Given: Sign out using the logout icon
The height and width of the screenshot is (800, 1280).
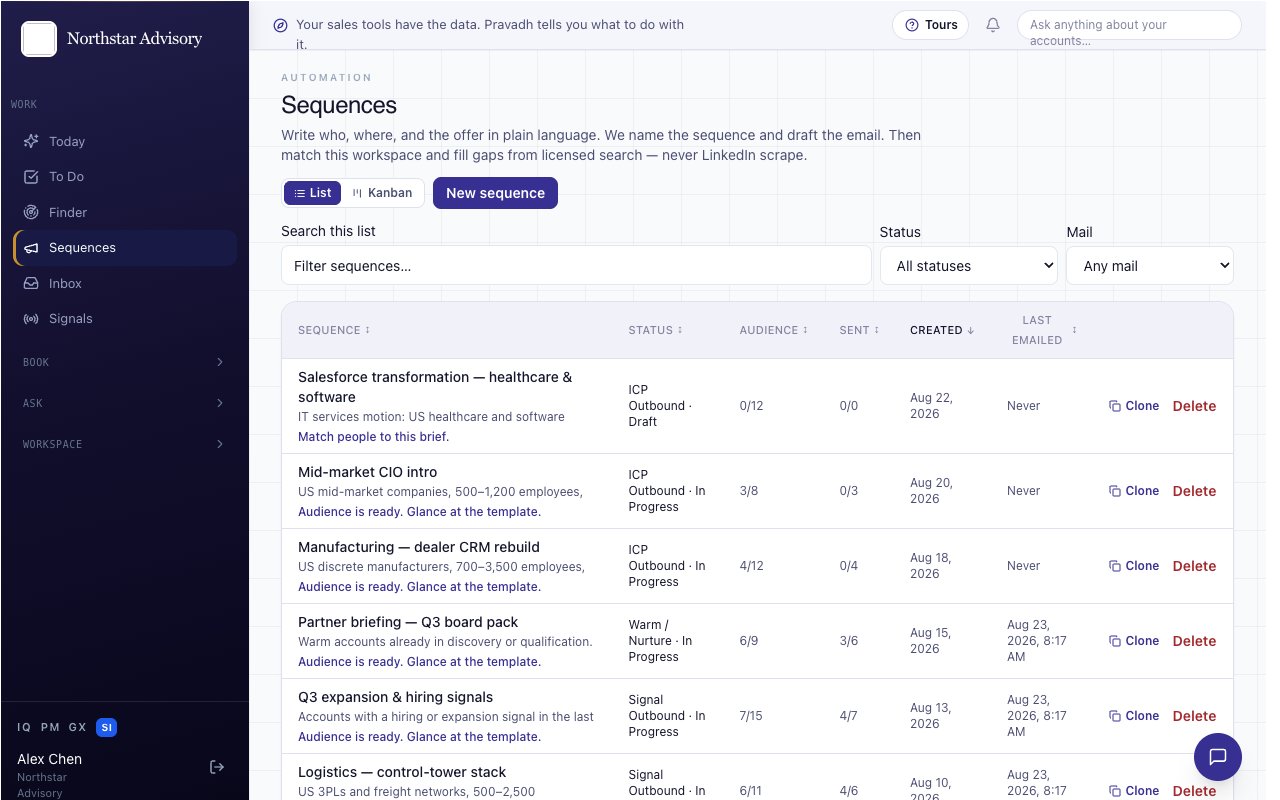Looking at the screenshot, I should 217,767.
